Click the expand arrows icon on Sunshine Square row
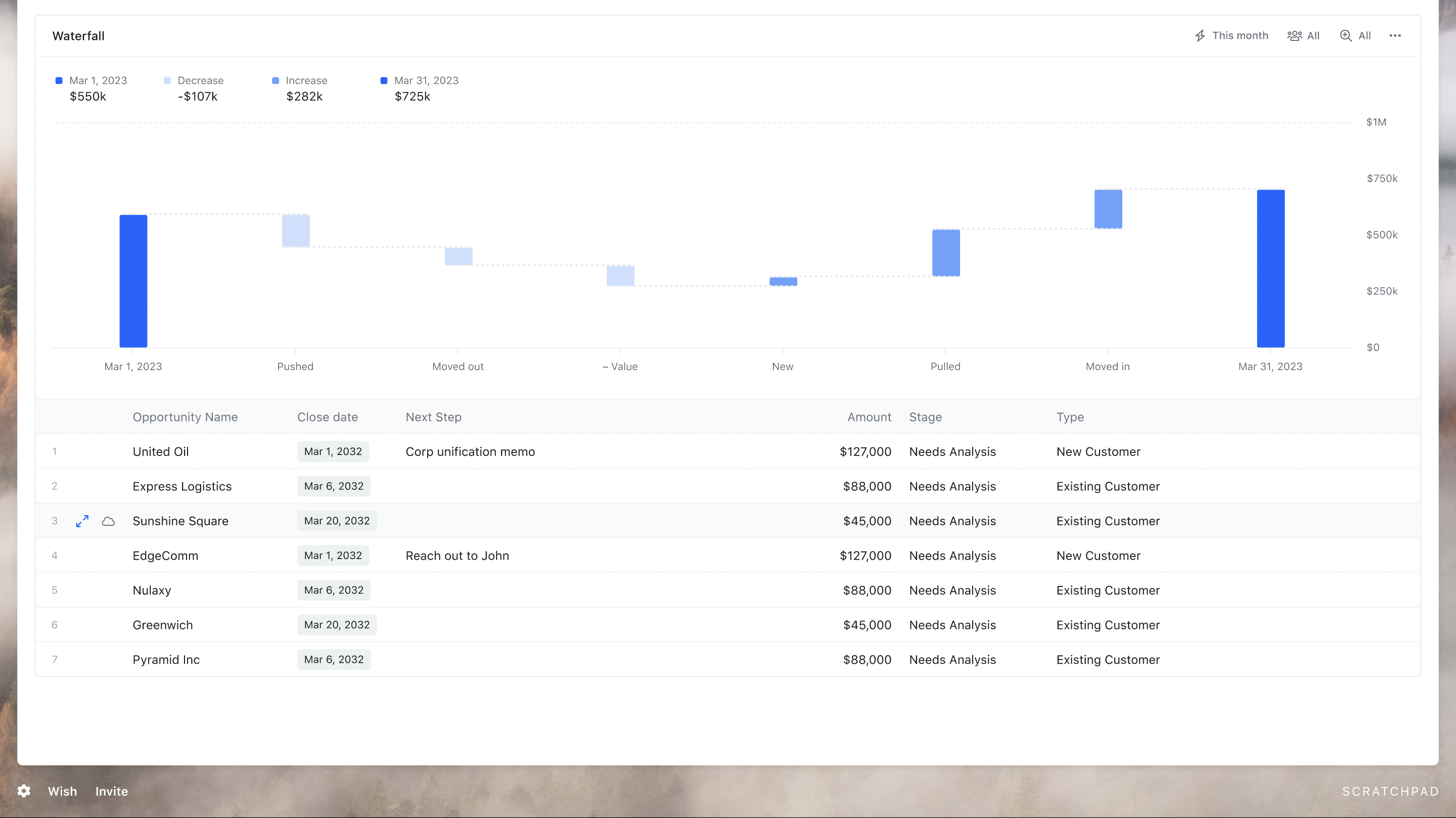 (x=82, y=521)
